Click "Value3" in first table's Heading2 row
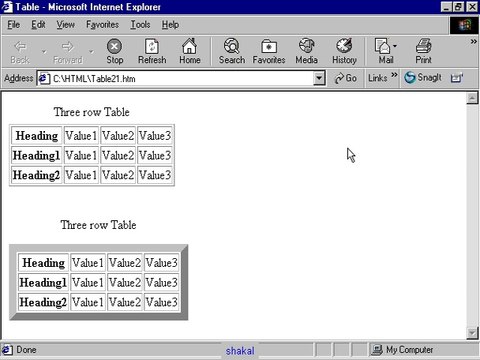 (x=155, y=175)
